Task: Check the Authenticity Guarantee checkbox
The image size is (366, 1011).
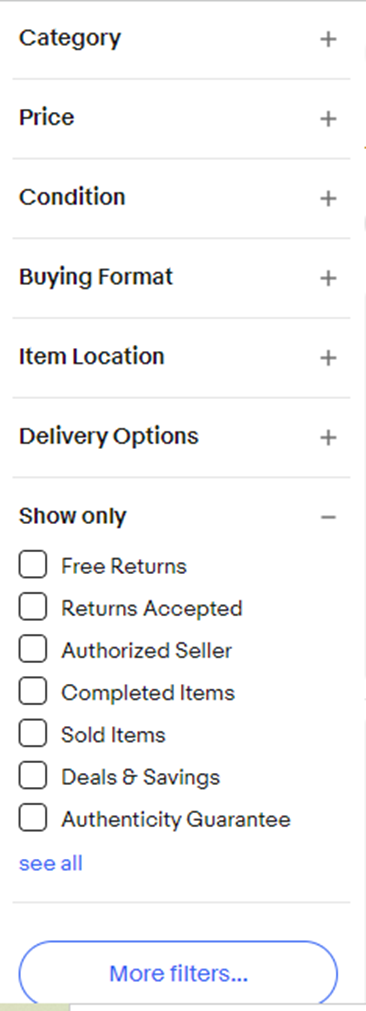Action: [x=33, y=819]
